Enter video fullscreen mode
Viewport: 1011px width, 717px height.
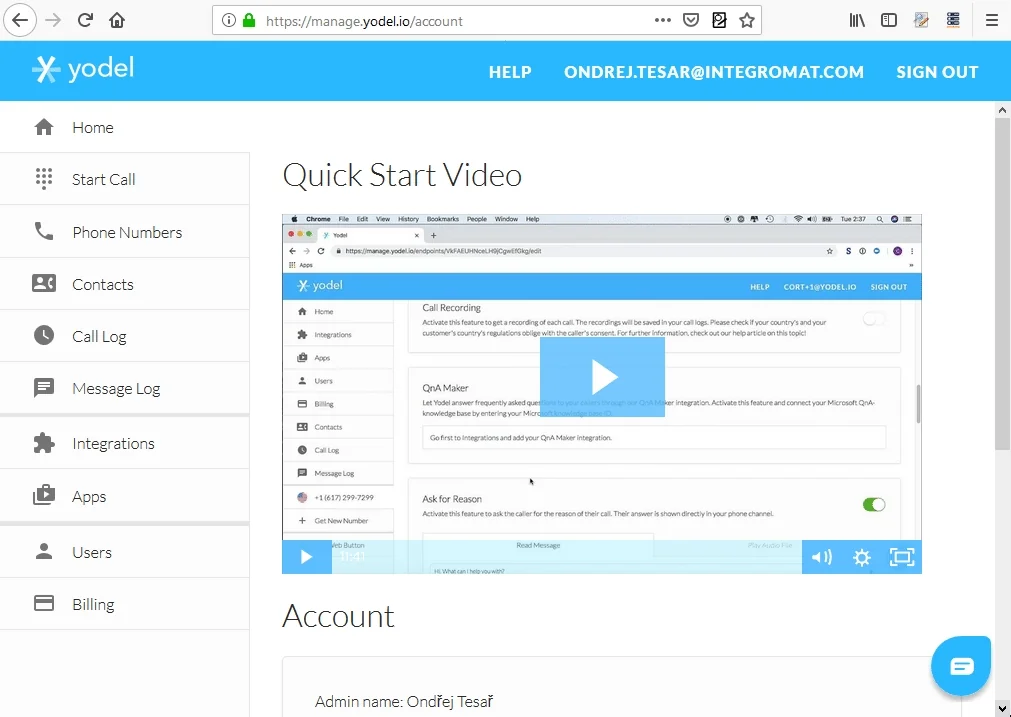(901, 557)
